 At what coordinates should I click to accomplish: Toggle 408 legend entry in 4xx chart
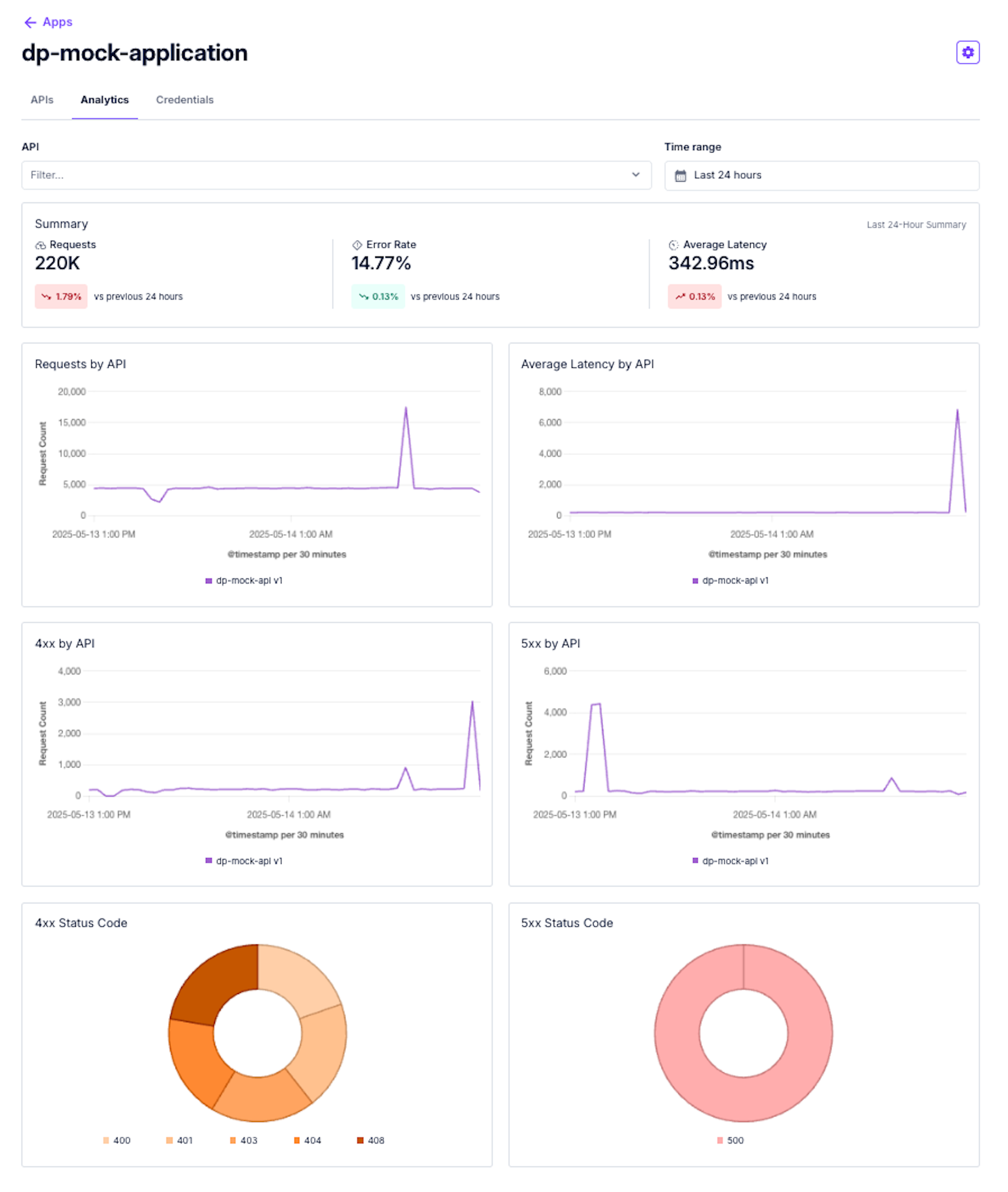371,1140
